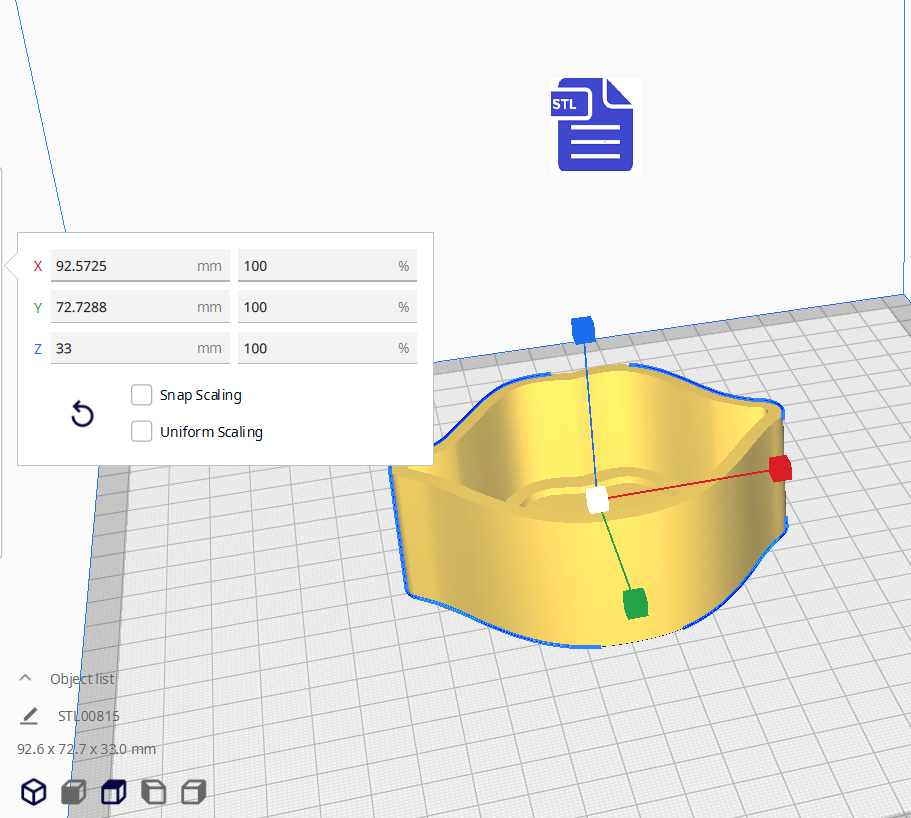911x818 pixels.
Task: Select the left side view cube icon
Action: (153, 792)
